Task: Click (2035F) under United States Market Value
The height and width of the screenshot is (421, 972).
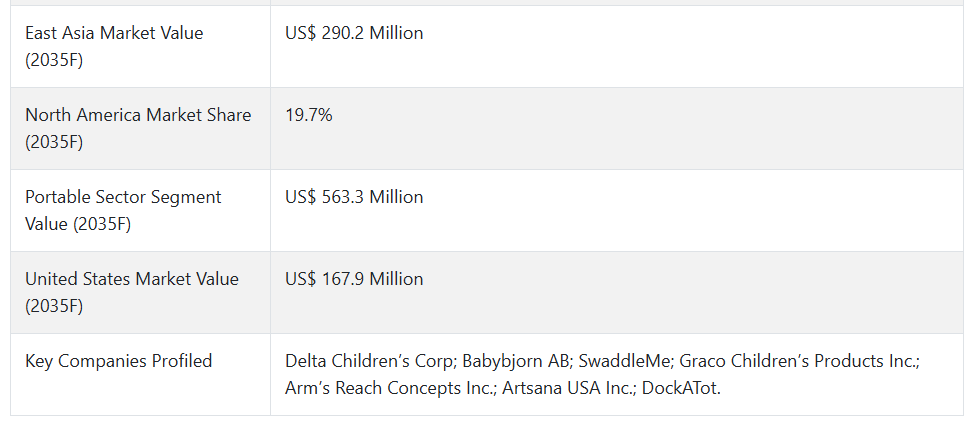Action: 54,306
